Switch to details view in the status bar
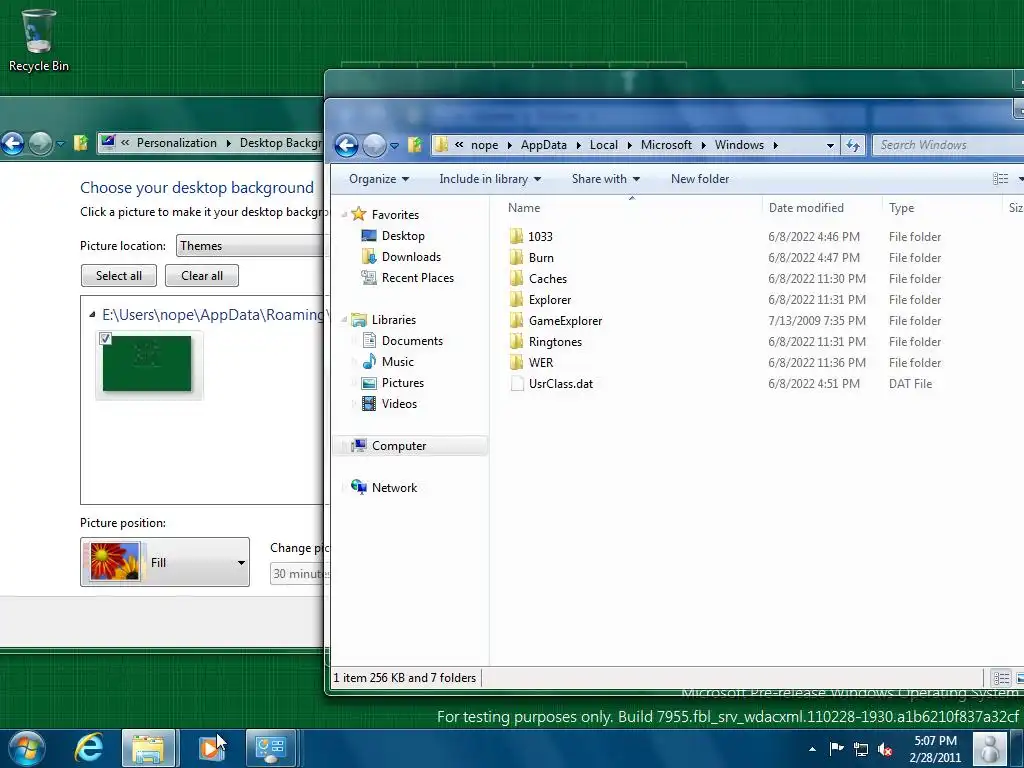This screenshot has height=768, width=1024. [x=1000, y=679]
